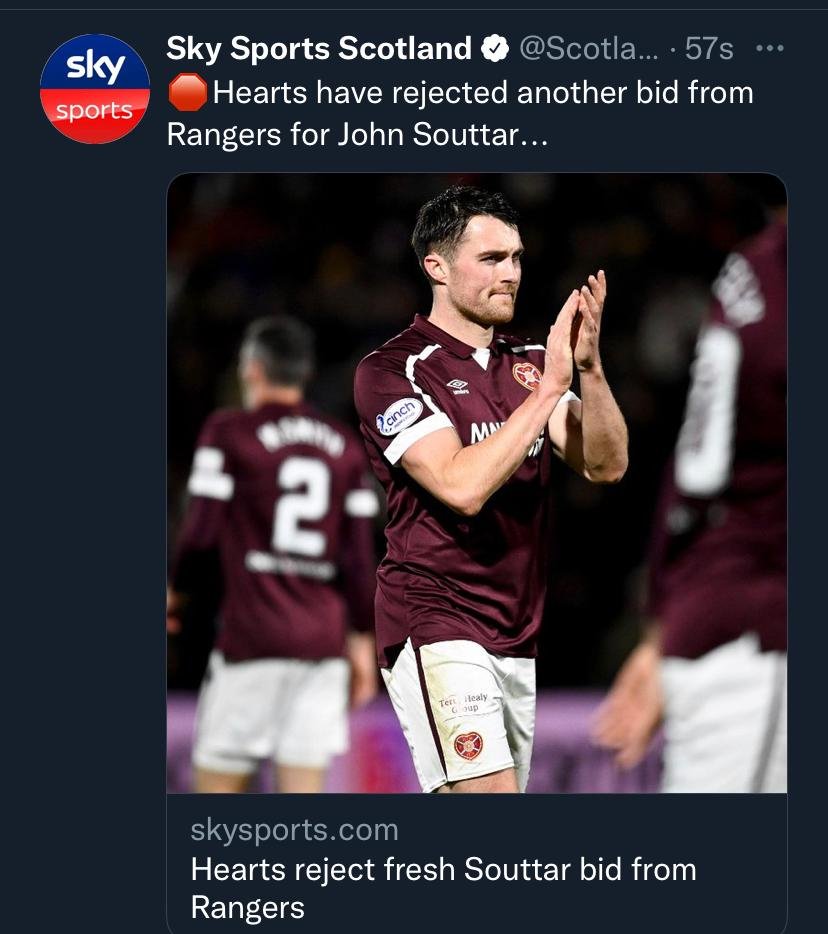The image size is (828, 934).
Task: Click the red 'sports' half of the avatar
Action: coord(95,117)
